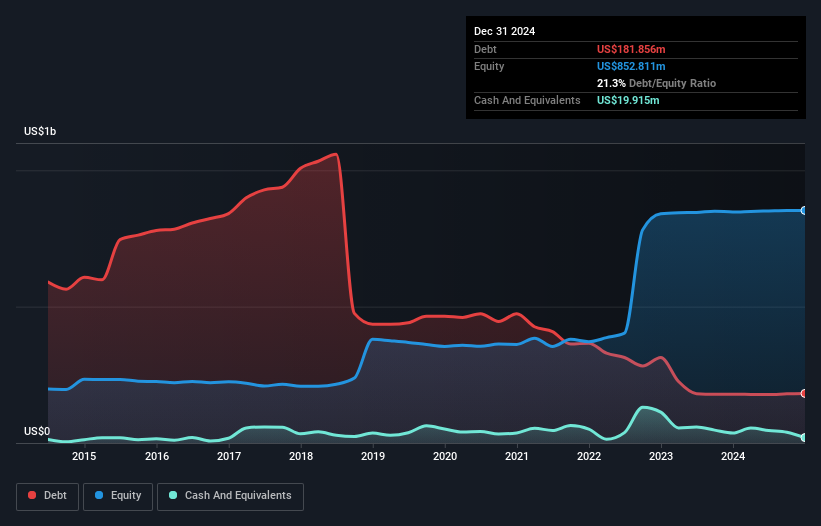The width and height of the screenshot is (821, 526).
Task: Click the 2015 x-axis label
Action: point(84,456)
